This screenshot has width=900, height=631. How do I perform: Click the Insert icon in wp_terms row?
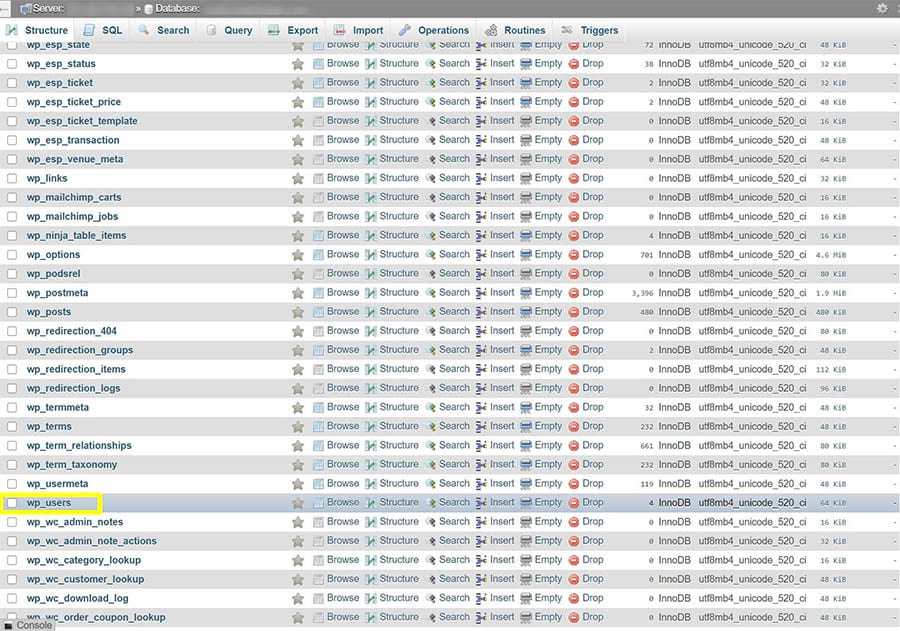click(x=481, y=427)
